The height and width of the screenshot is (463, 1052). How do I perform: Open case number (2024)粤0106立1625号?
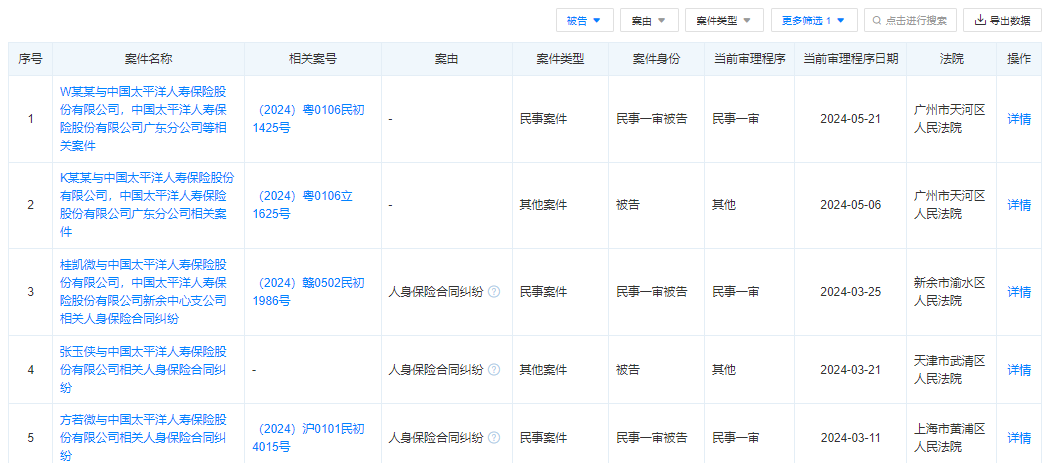point(303,205)
